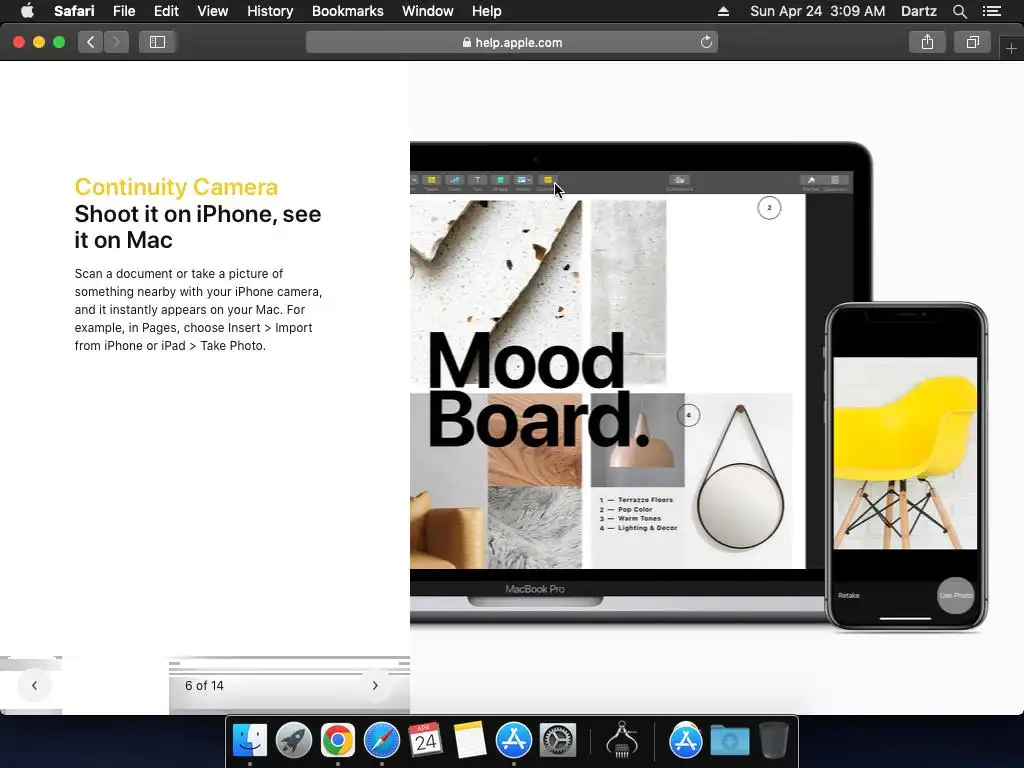1024x768 pixels.
Task: Open Launchpad from the Dock
Action: (294, 741)
